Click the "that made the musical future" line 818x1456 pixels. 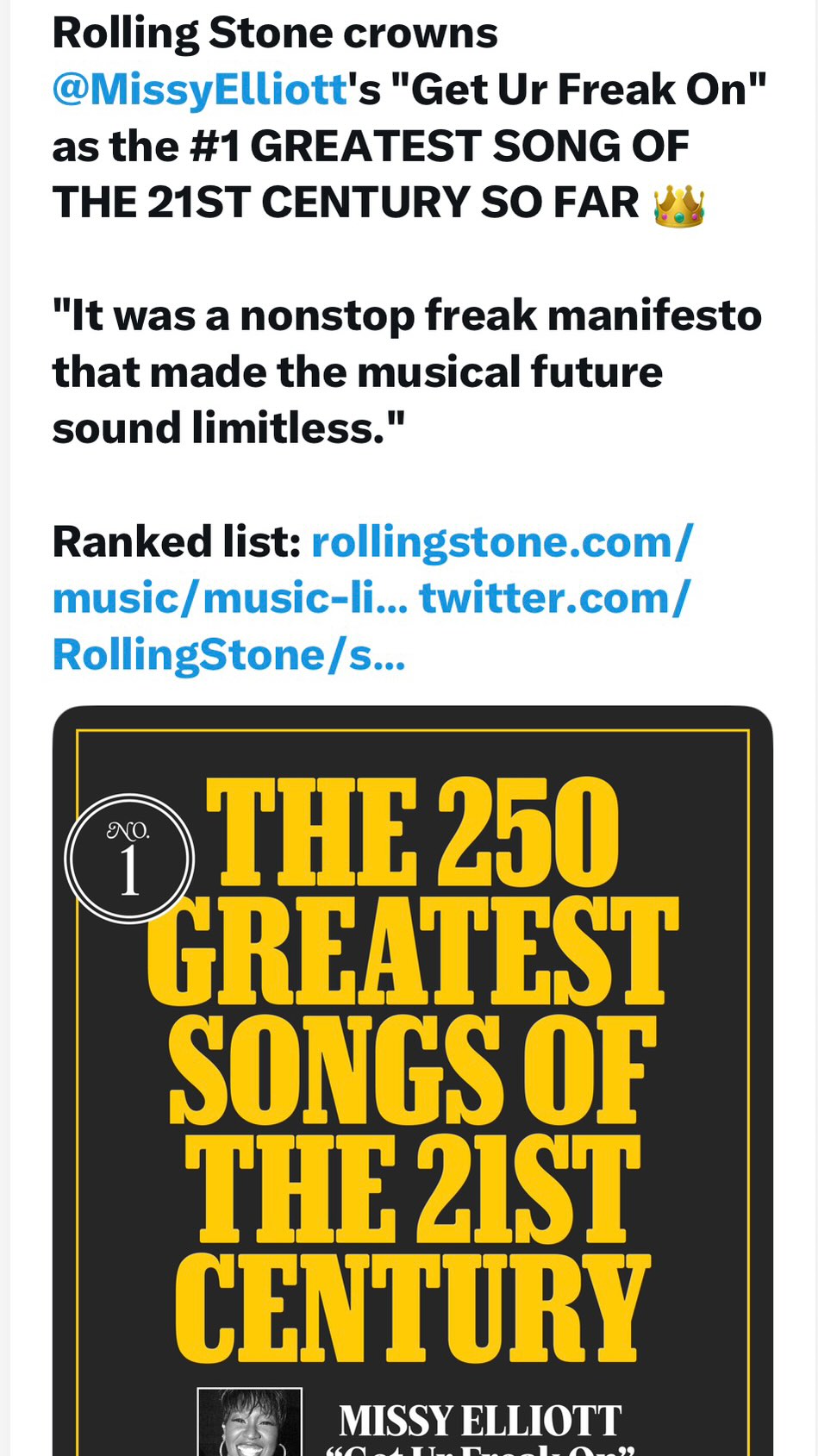(x=357, y=372)
